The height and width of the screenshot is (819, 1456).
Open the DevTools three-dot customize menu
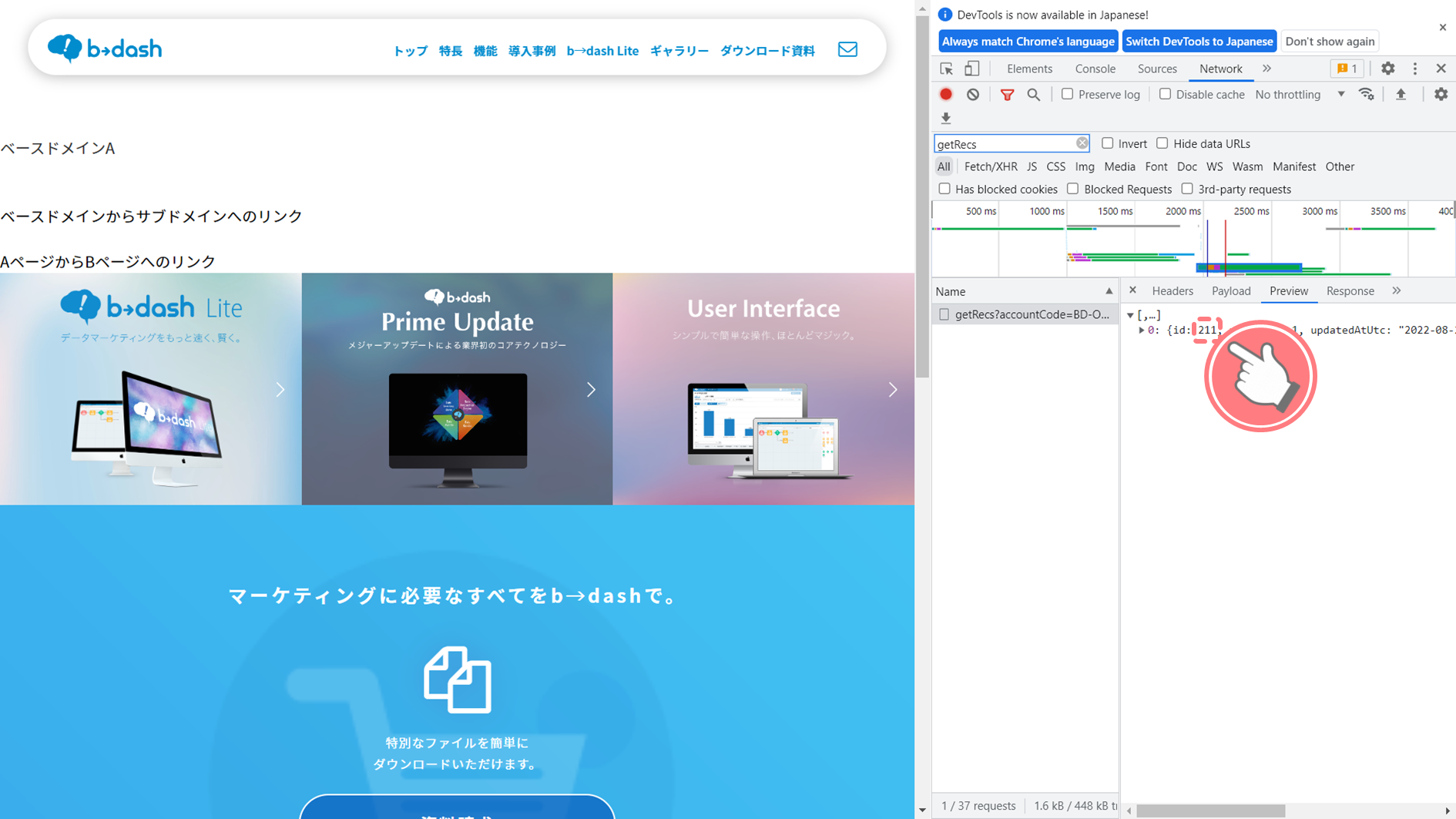tap(1414, 69)
